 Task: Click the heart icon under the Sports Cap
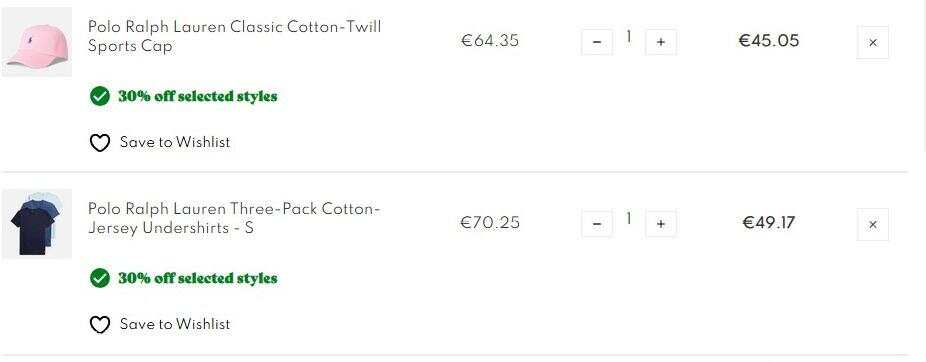(x=100, y=142)
